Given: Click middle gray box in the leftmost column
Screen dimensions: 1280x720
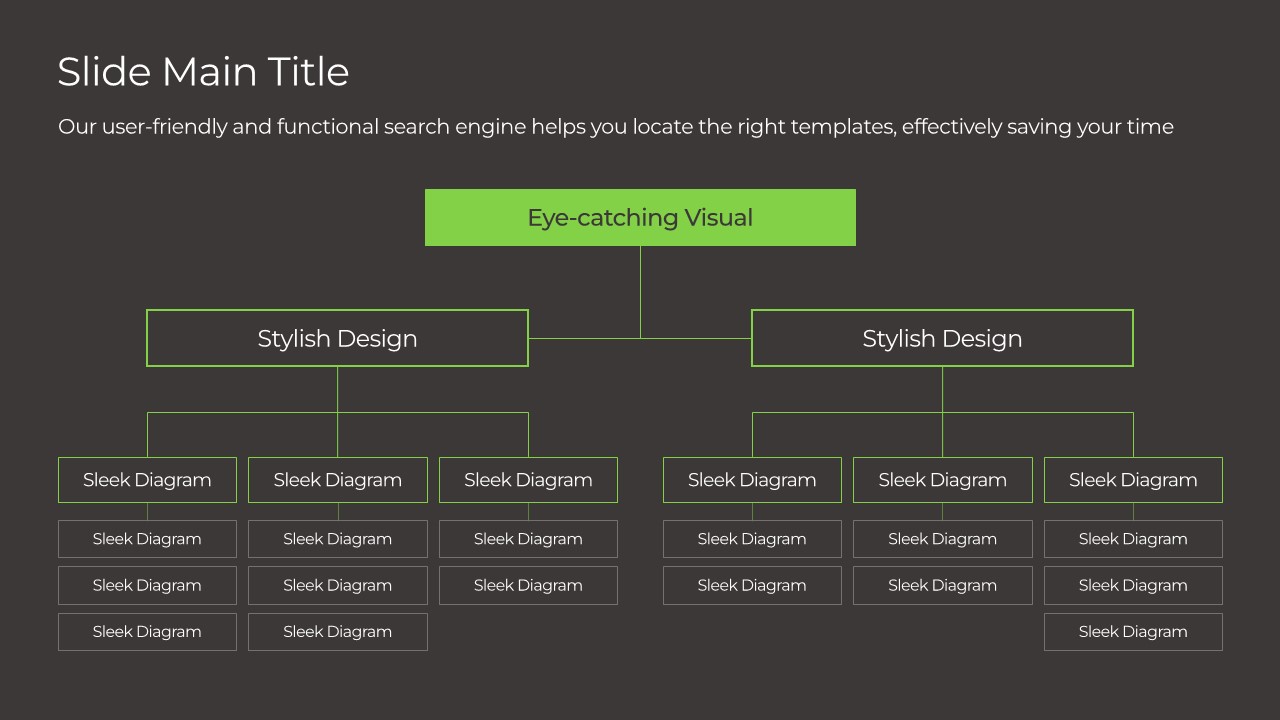Looking at the screenshot, I should coord(147,585).
